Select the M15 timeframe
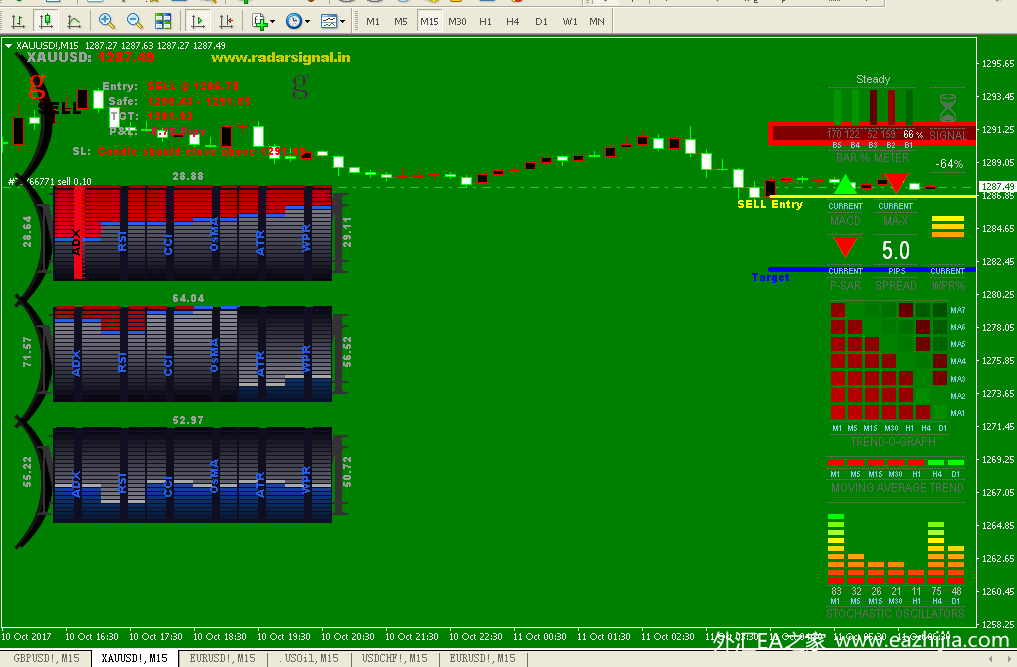 click(x=429, y=21)
